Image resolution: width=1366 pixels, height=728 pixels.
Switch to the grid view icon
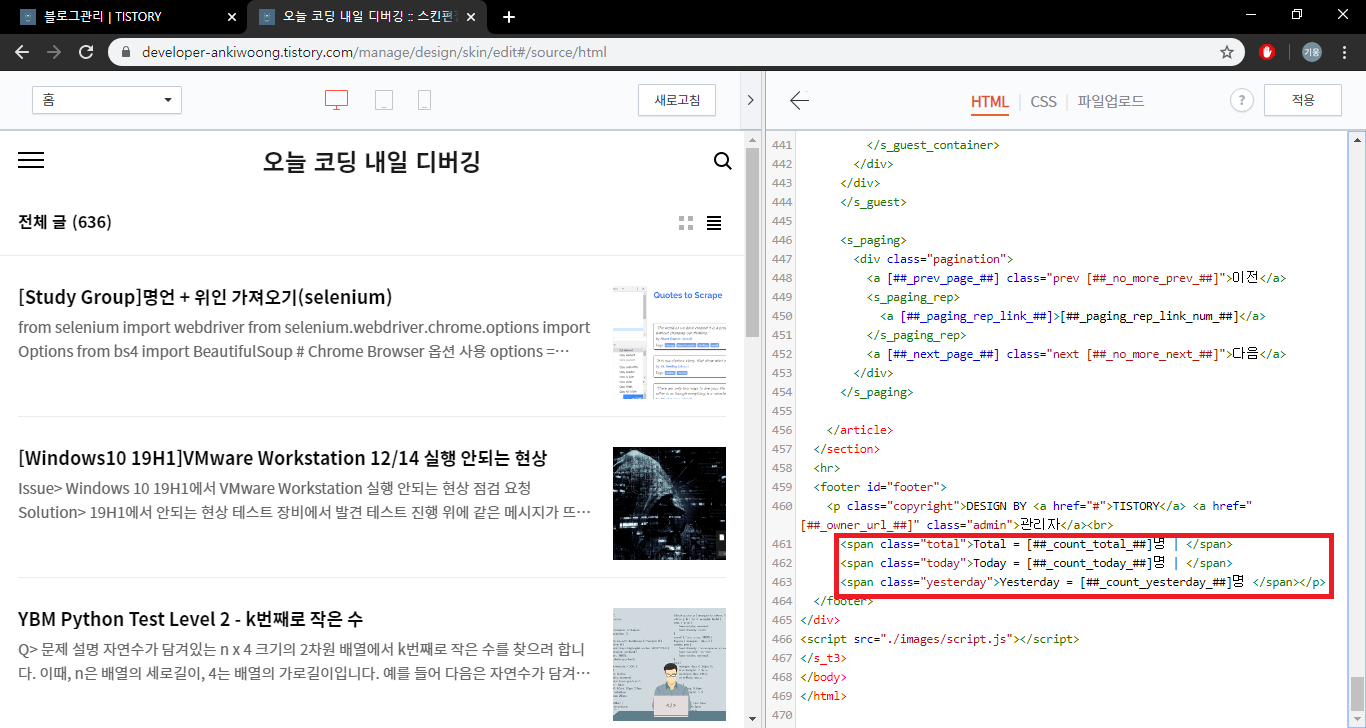tap(686, 223)
